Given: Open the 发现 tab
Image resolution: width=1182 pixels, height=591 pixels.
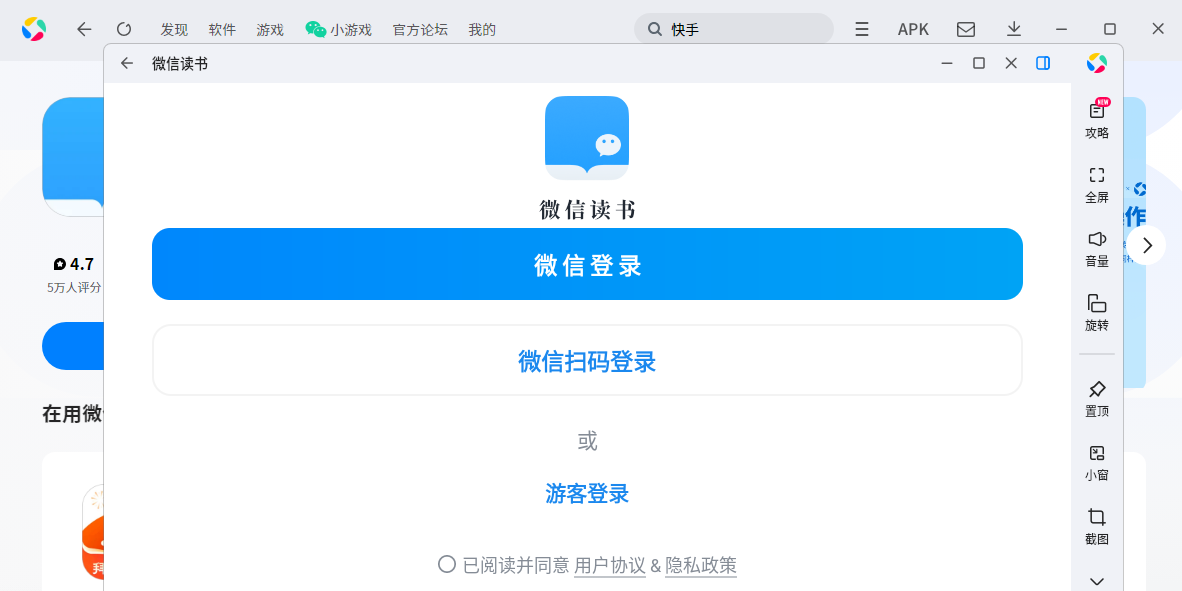Looking at the screenshot, I should (x=174, y=30).
